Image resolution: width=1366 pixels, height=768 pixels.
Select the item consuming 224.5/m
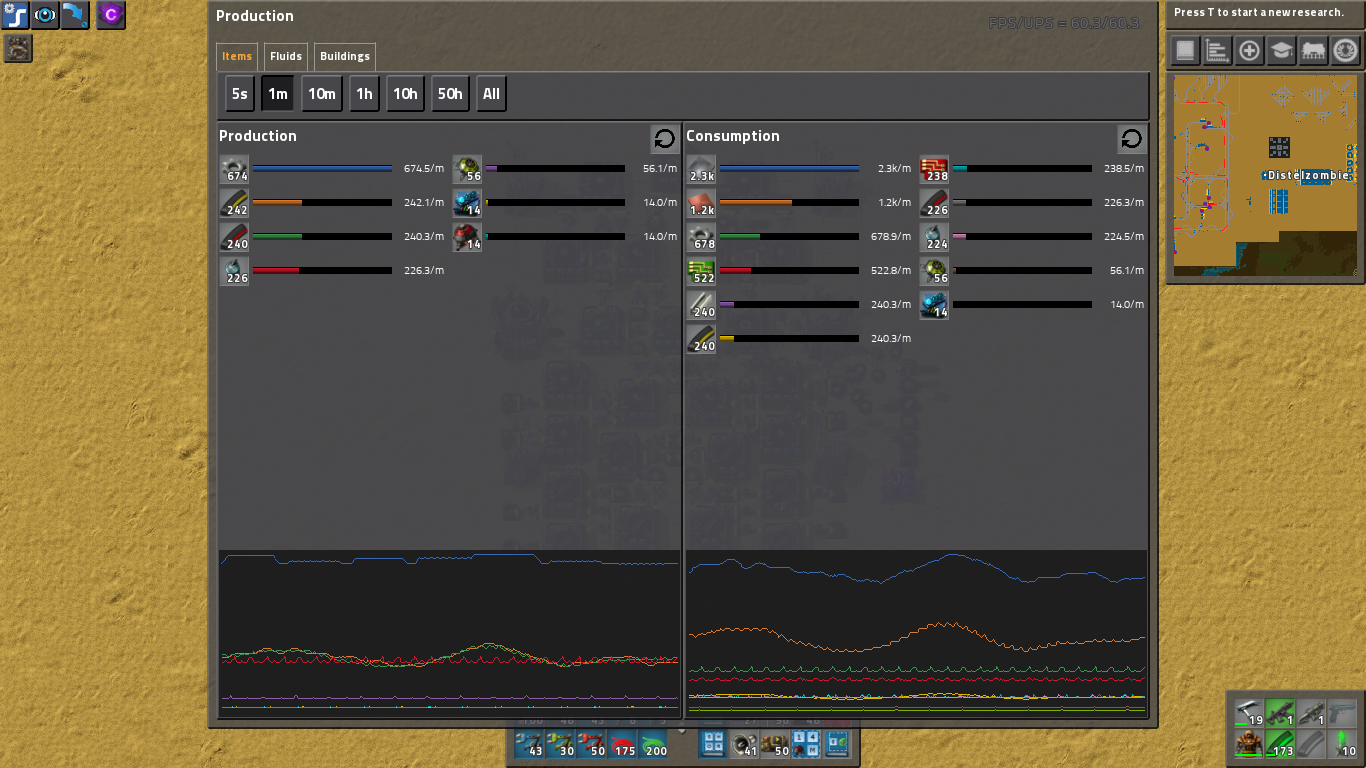click(x=935, y=237)
